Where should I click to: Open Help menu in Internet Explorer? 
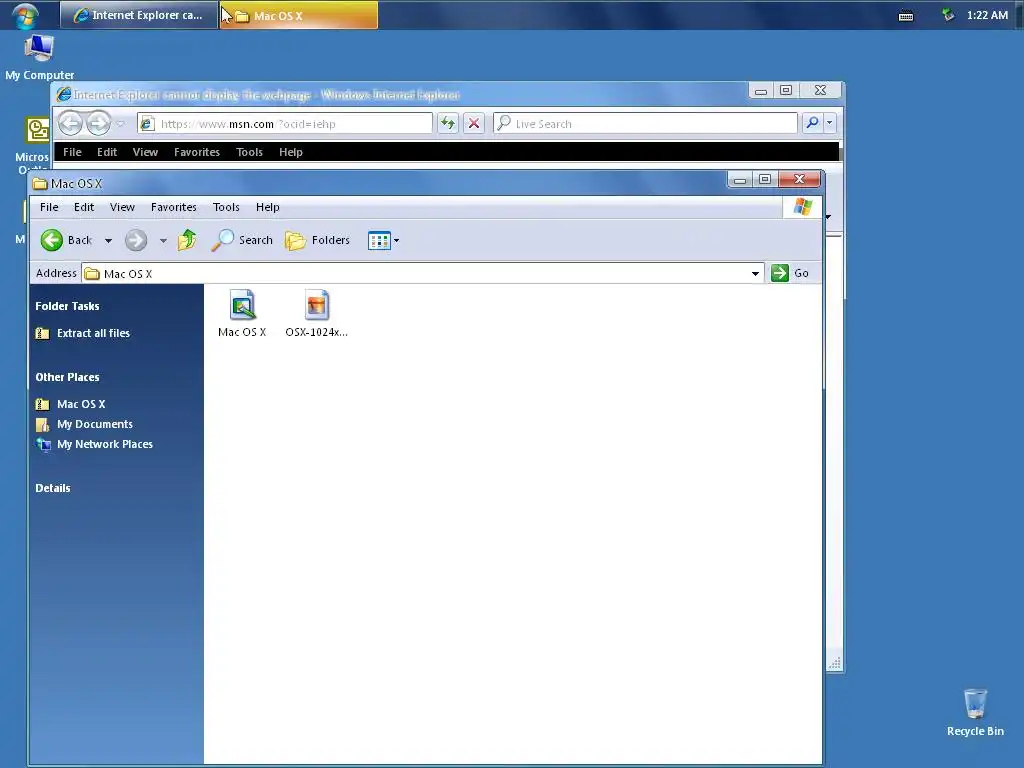pyautogui.click(x=291, y=152)
